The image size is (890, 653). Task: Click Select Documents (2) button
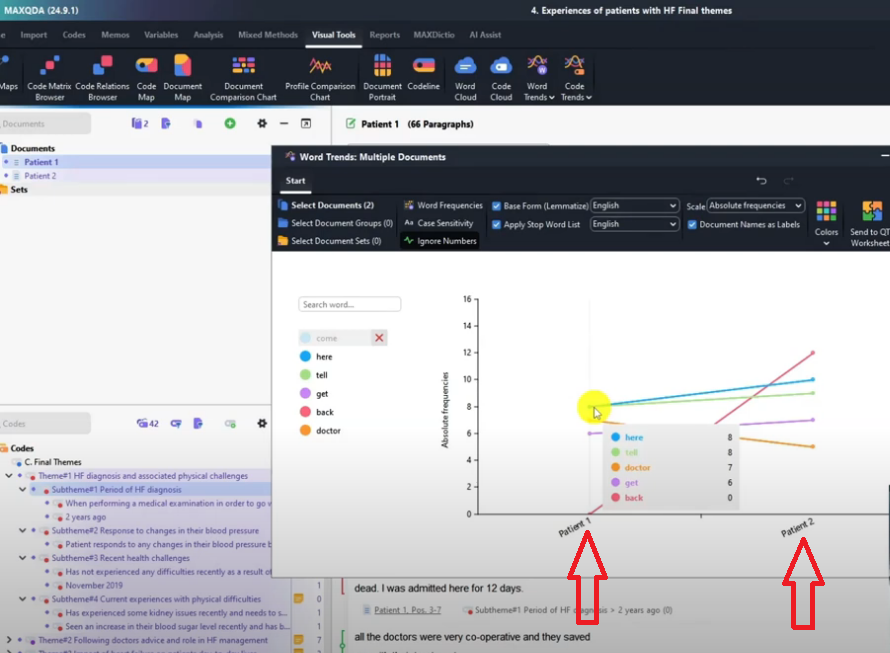coord(326,205)
